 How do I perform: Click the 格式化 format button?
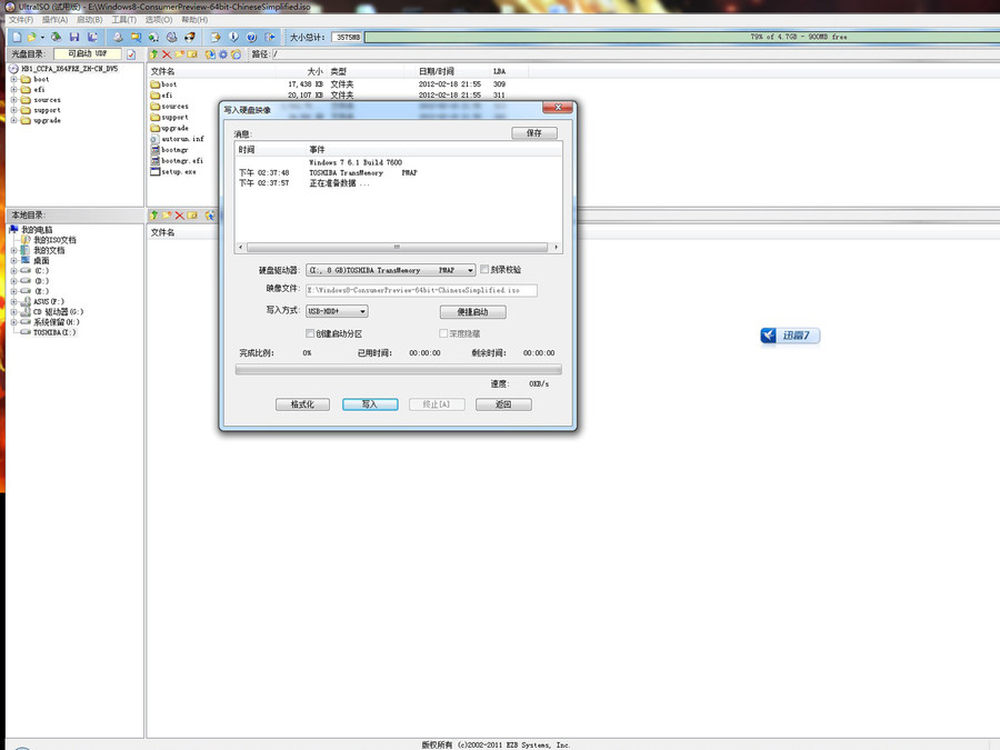pyautogui.click(x=302, y=404)
